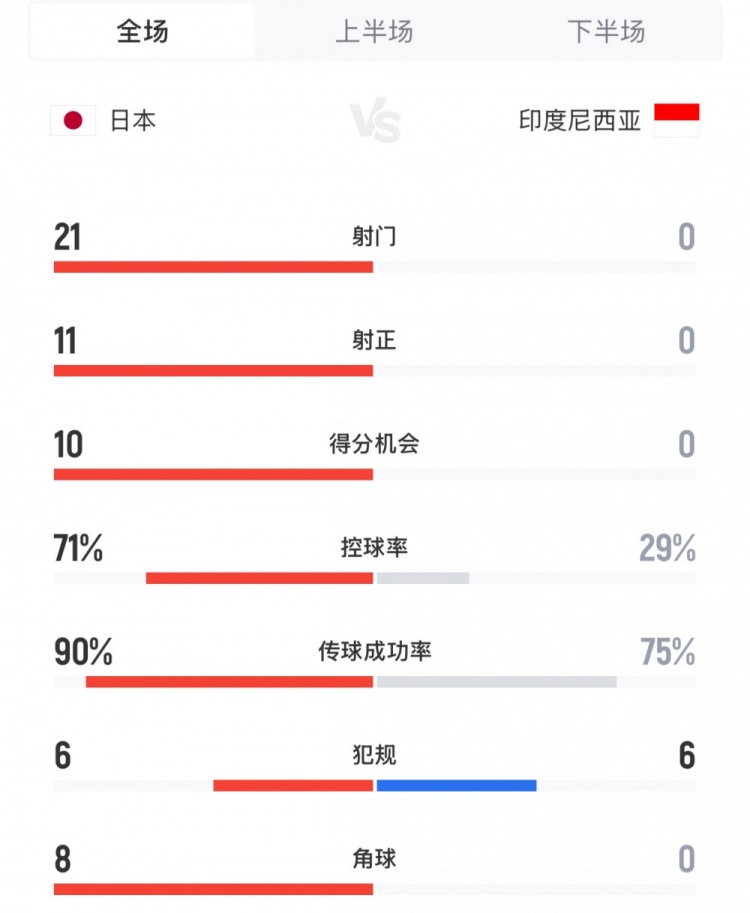750x913 pixels.
Task: Click the VS badge between the teams
Action: [375, 120]
